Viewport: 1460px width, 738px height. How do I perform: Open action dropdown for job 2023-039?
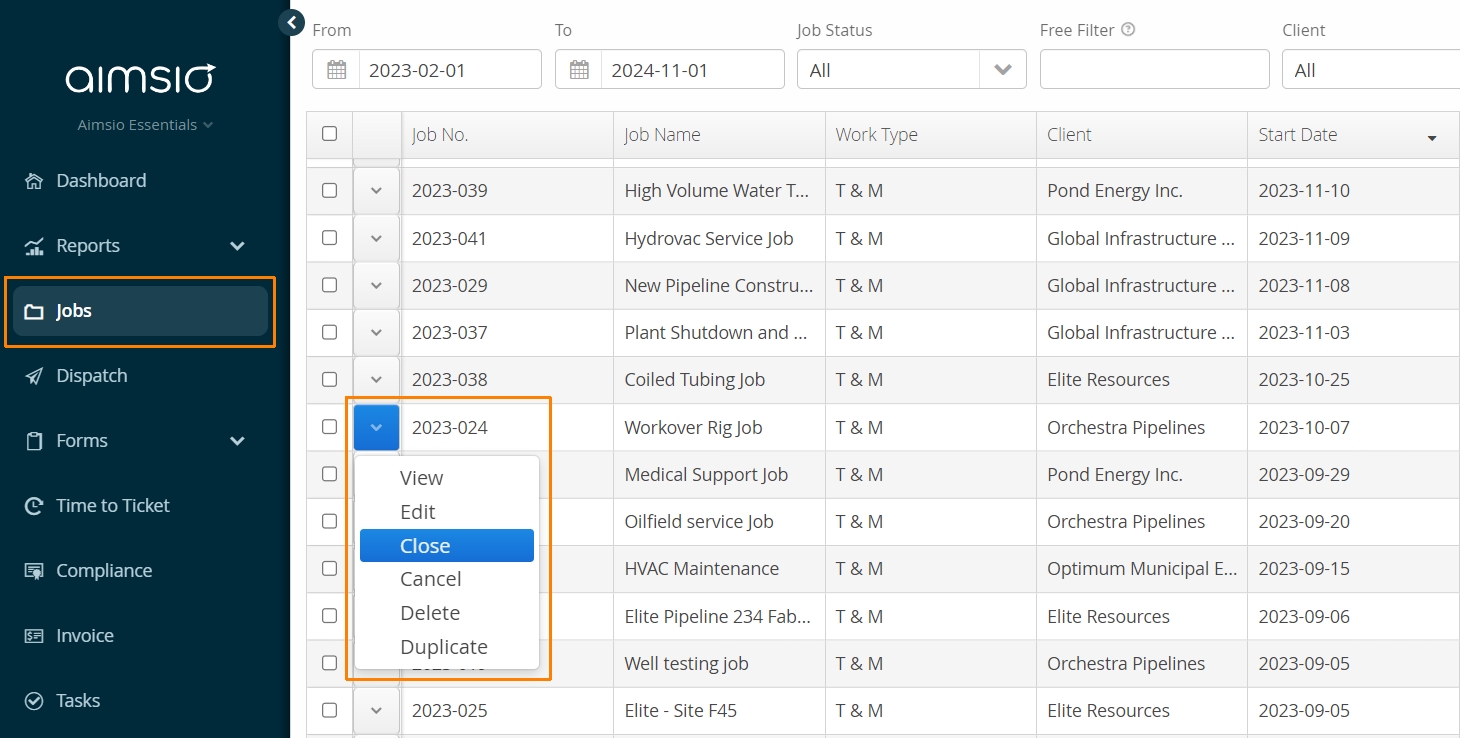(376, 191)
